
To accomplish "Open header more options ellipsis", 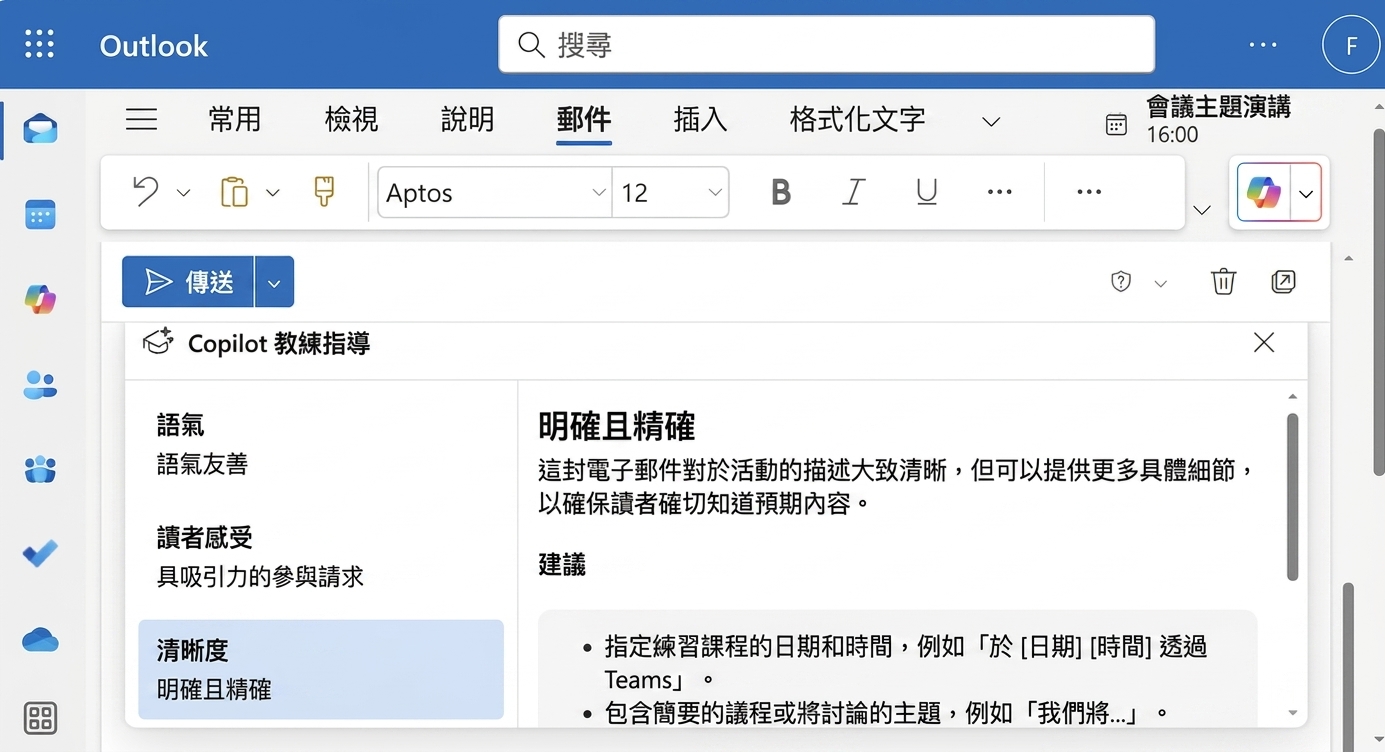I will pyautogui.click(x=1263, y=45).
